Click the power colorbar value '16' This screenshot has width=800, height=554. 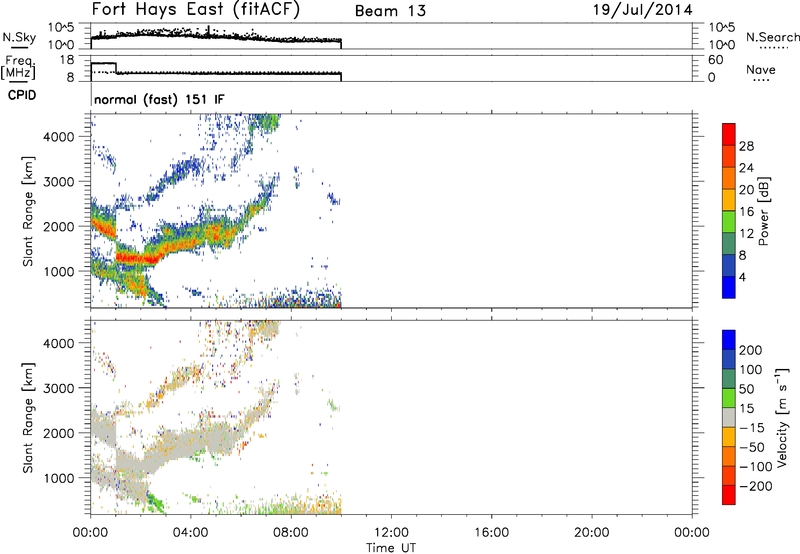746,212
